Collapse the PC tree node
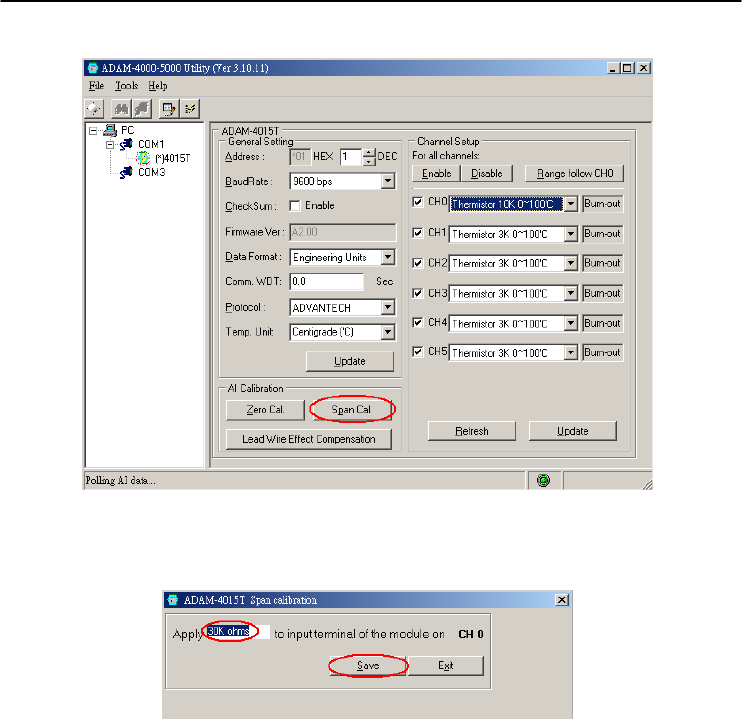This screenshot has width=742, height=719. click(x=93, y=131)
